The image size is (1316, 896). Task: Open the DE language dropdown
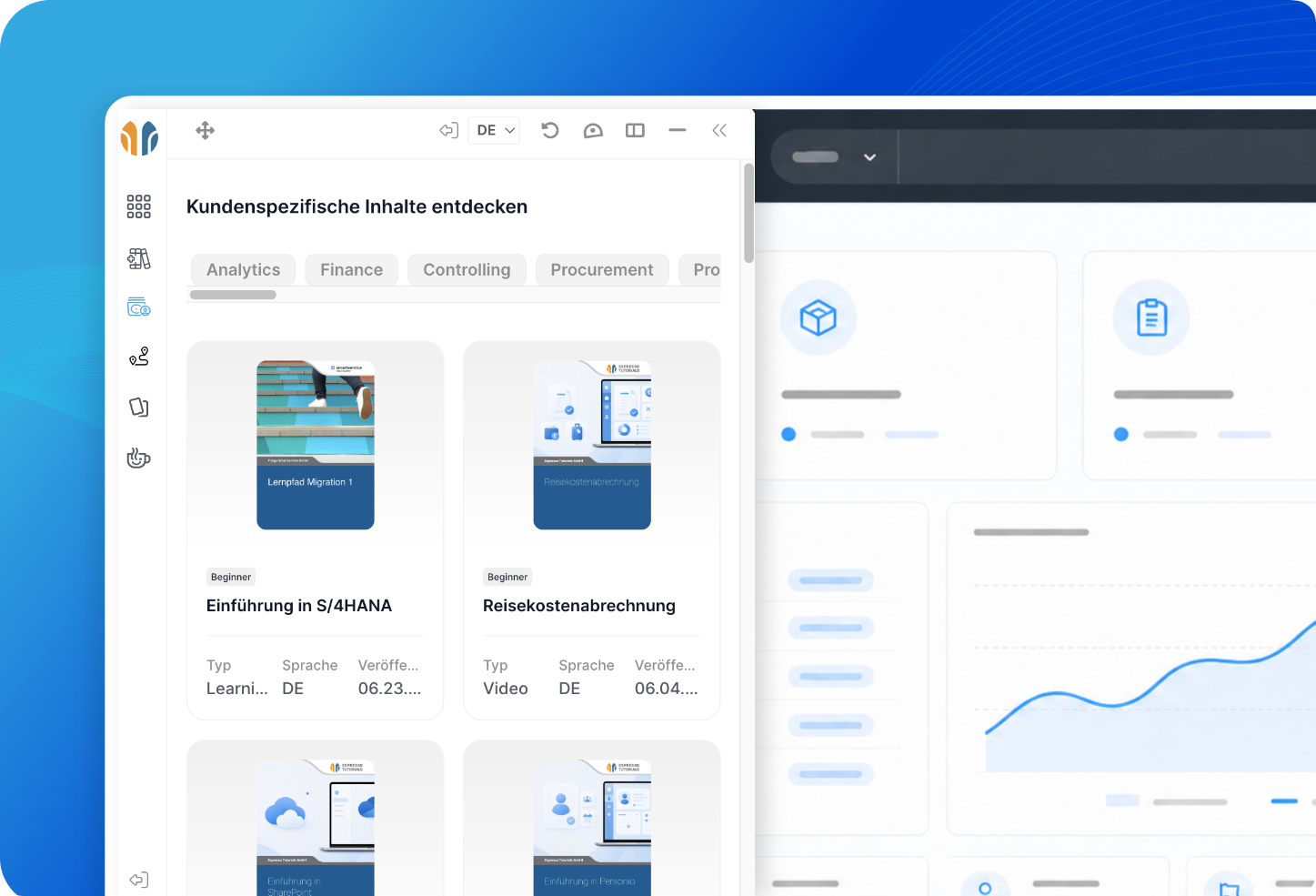[494, 130]
